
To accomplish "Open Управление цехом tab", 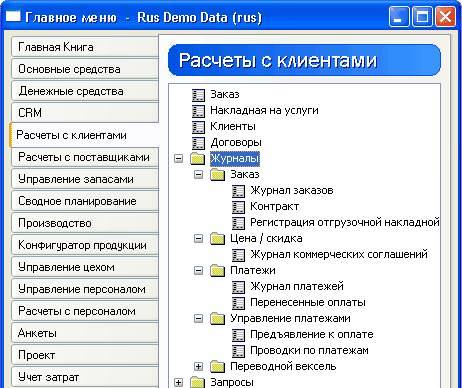I will point(85,267).
